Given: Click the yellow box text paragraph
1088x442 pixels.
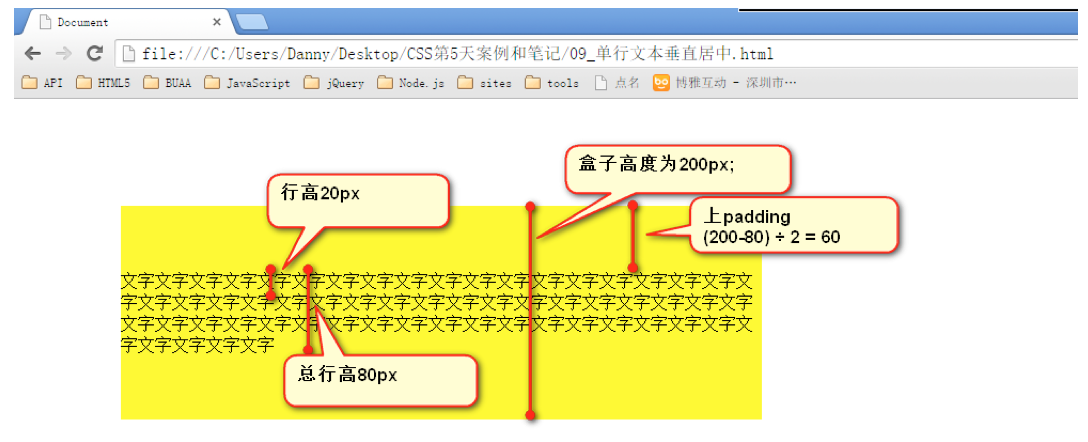Looking at the screenshot, I should pos(437,313).
